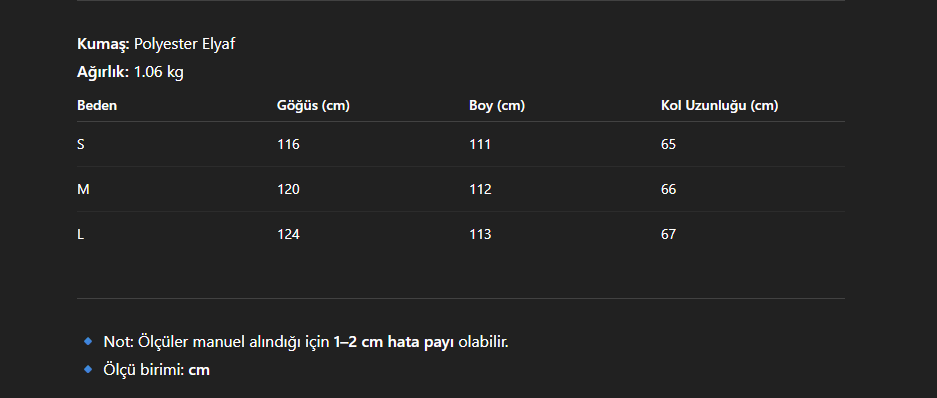Image resolution: width=937 pixels, height=398 pixels.
Task: Click chest value 120 for size M
Action: pyautogui.click(x=289, y=189)
